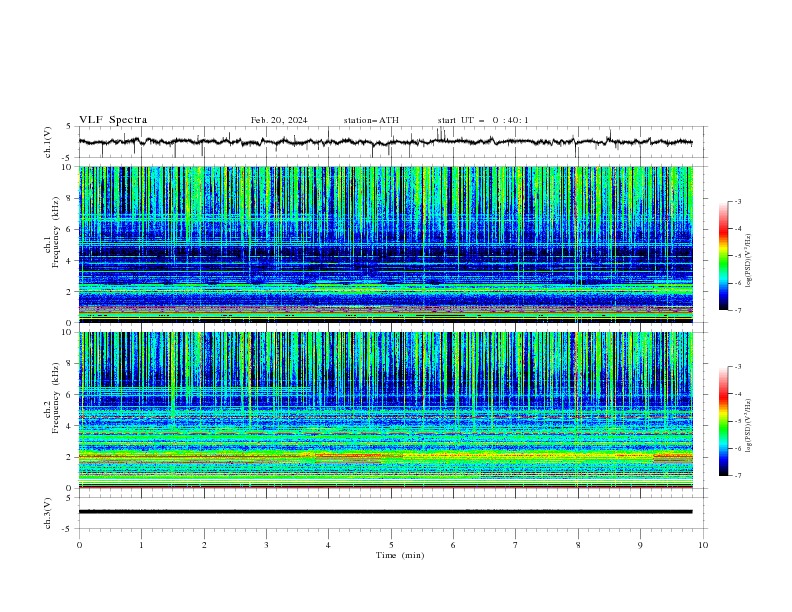
Task: Click the ch.2 "Frequency (kHz)" axis label
Action: pyautogui.click(x=56, y=398)
